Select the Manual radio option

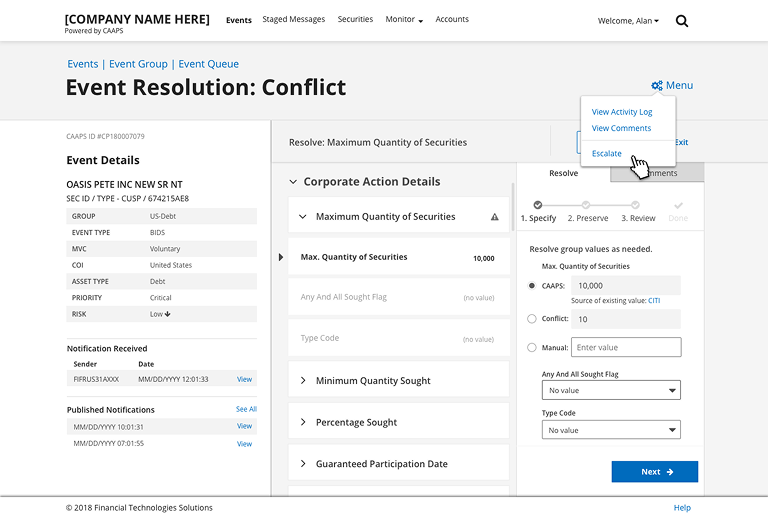coord(532,348)
